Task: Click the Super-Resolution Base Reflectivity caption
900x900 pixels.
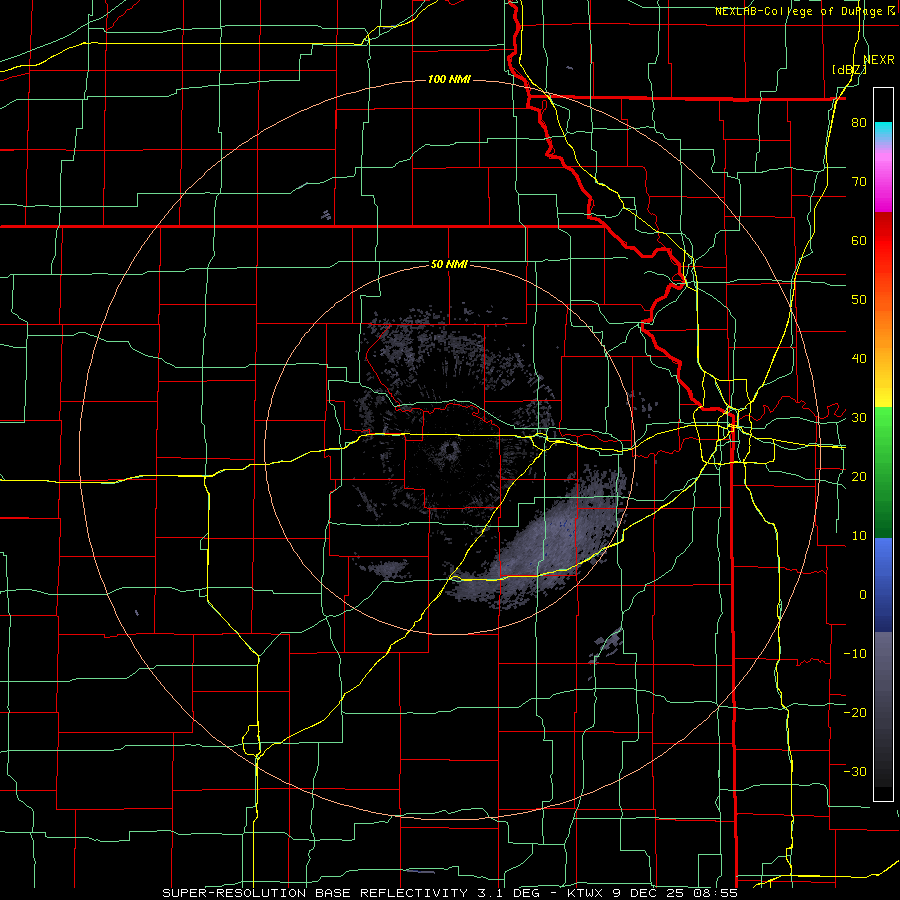Action: 315,893
